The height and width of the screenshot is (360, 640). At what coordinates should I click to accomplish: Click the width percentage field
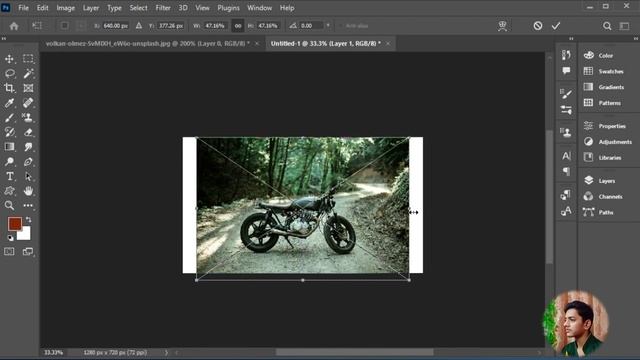[216, 26]
